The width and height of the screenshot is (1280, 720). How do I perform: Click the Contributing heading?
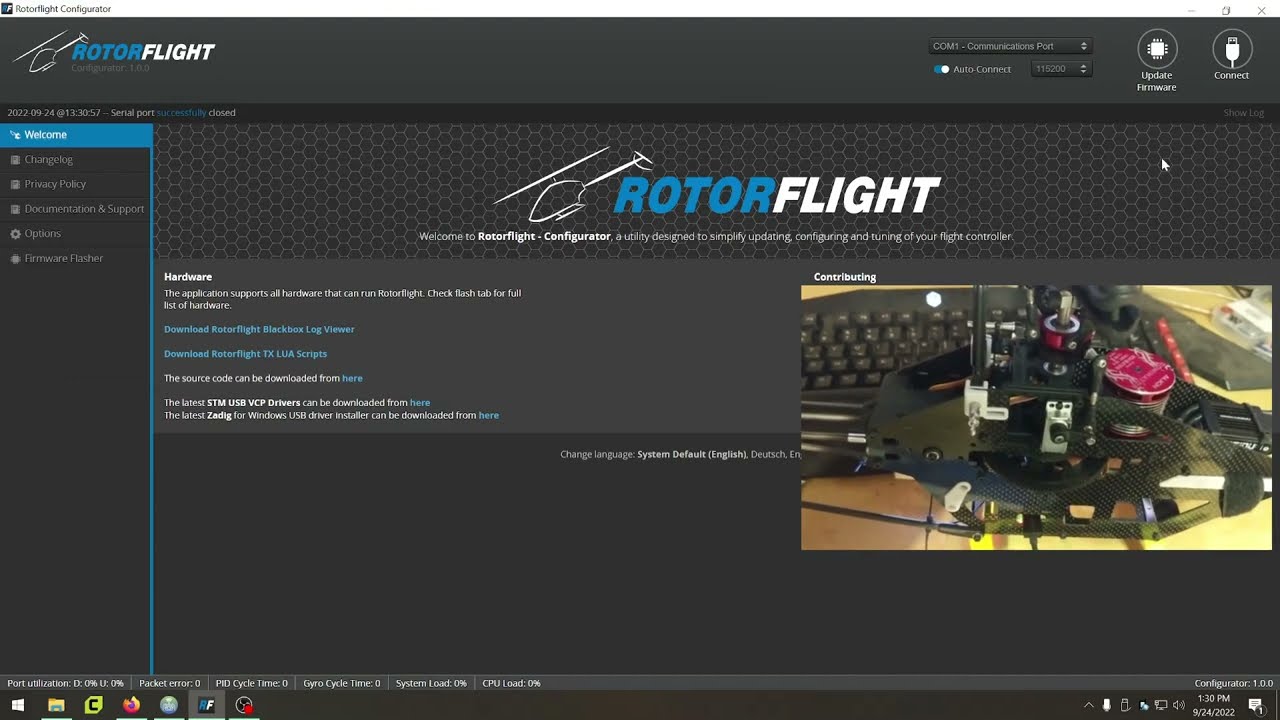point(845,277)
